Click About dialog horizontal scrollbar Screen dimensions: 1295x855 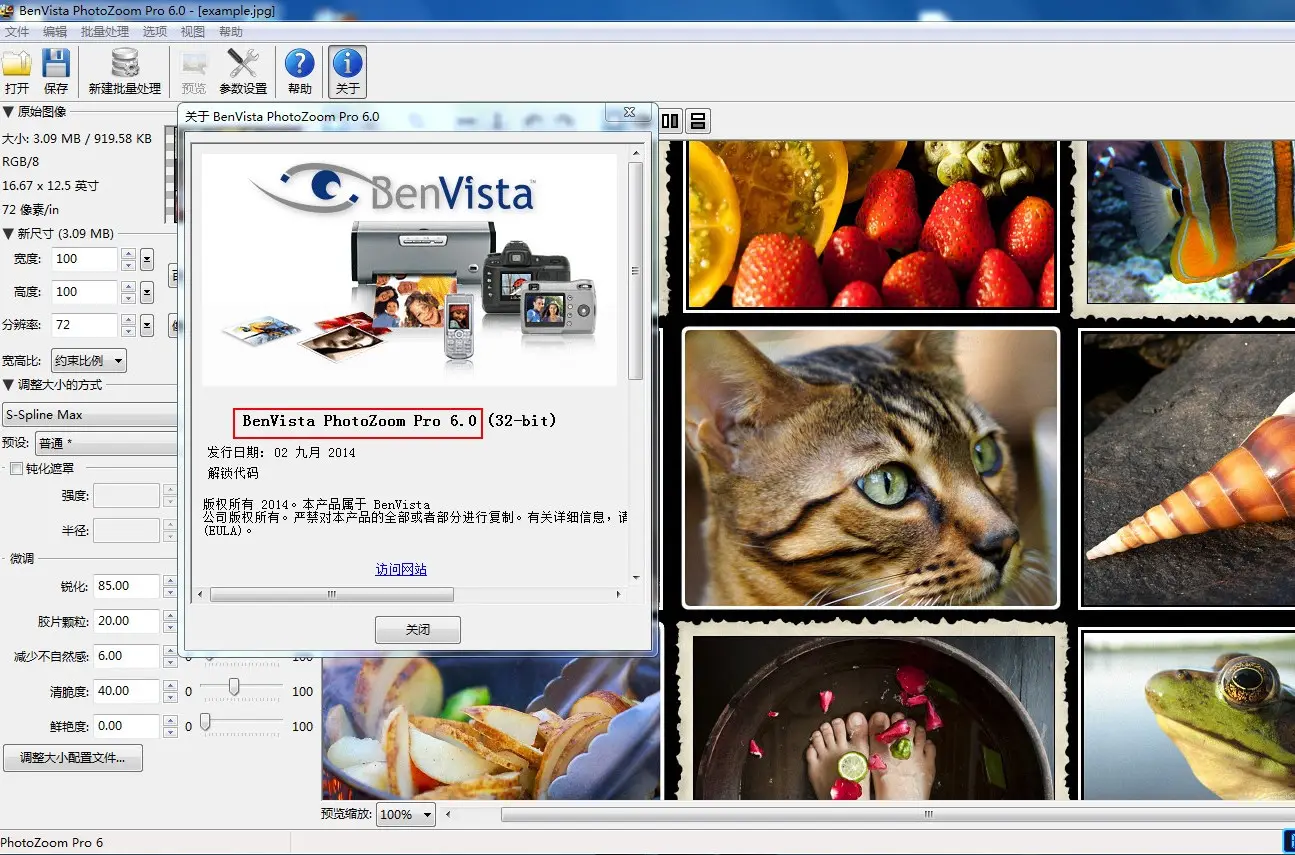pyautogui.click(x=332, y=594)
